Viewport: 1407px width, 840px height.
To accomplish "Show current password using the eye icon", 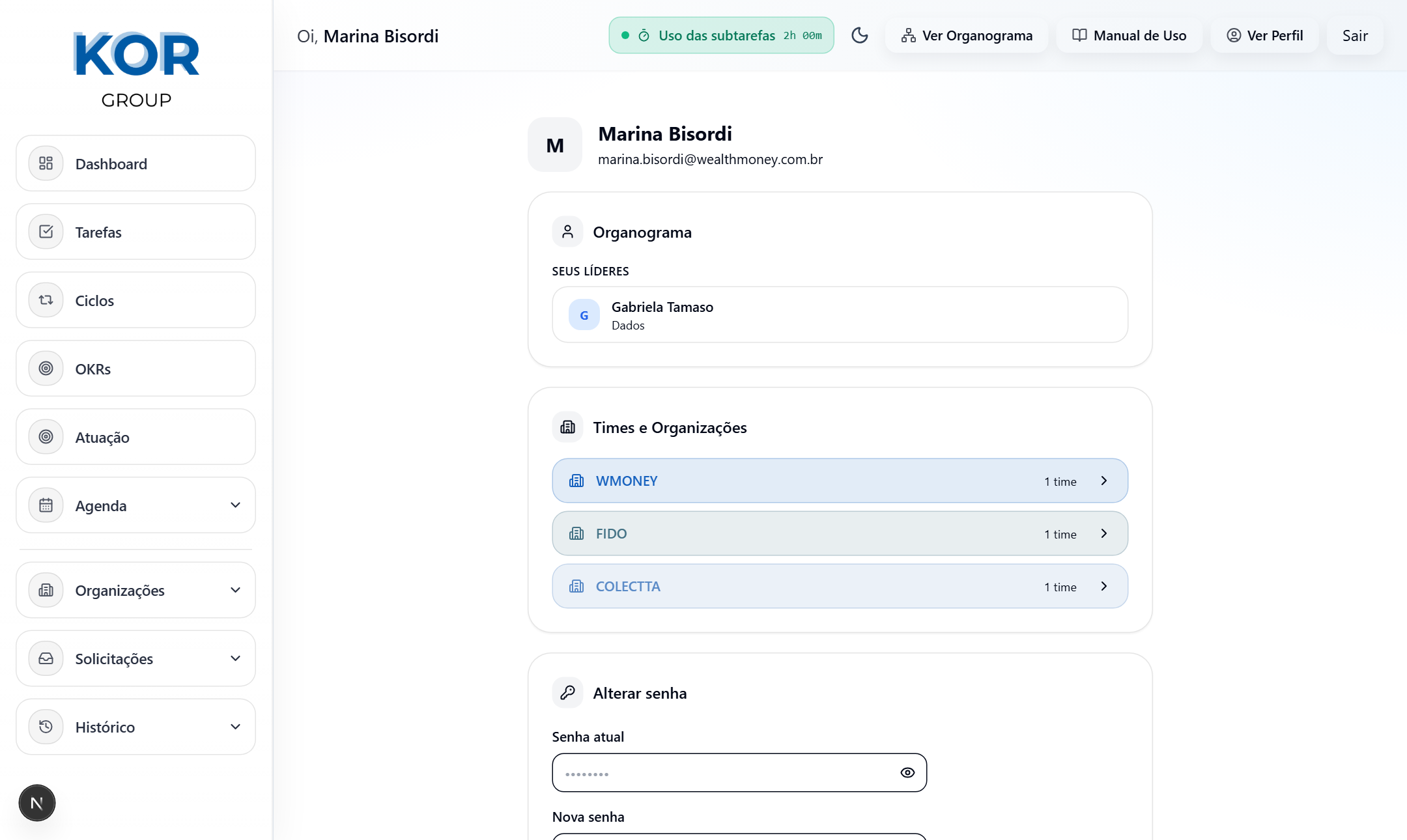I will [x=907, y=773].
